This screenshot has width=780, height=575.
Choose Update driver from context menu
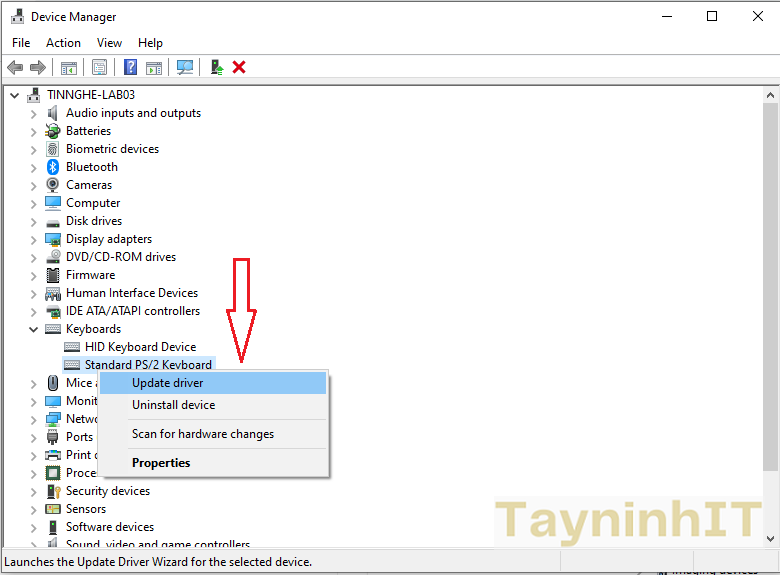pyautogui.click(x=167, y=383)
